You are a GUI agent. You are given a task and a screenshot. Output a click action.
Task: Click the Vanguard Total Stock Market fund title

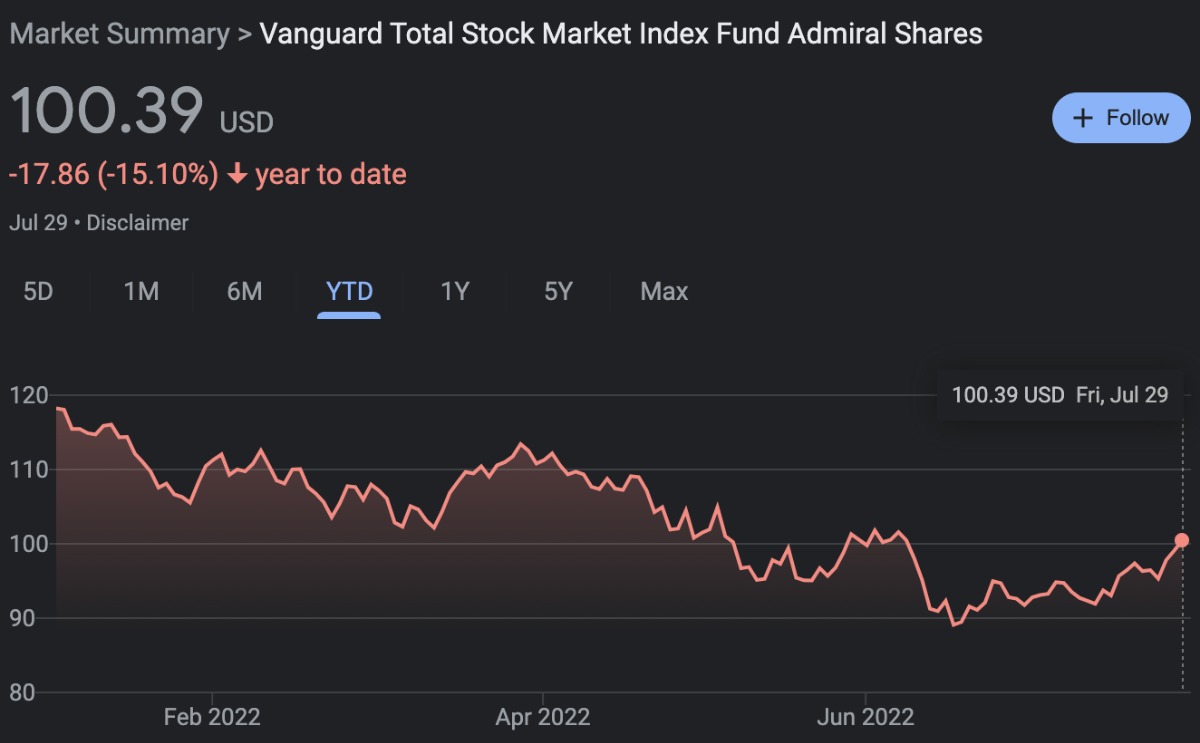point(620,34)
